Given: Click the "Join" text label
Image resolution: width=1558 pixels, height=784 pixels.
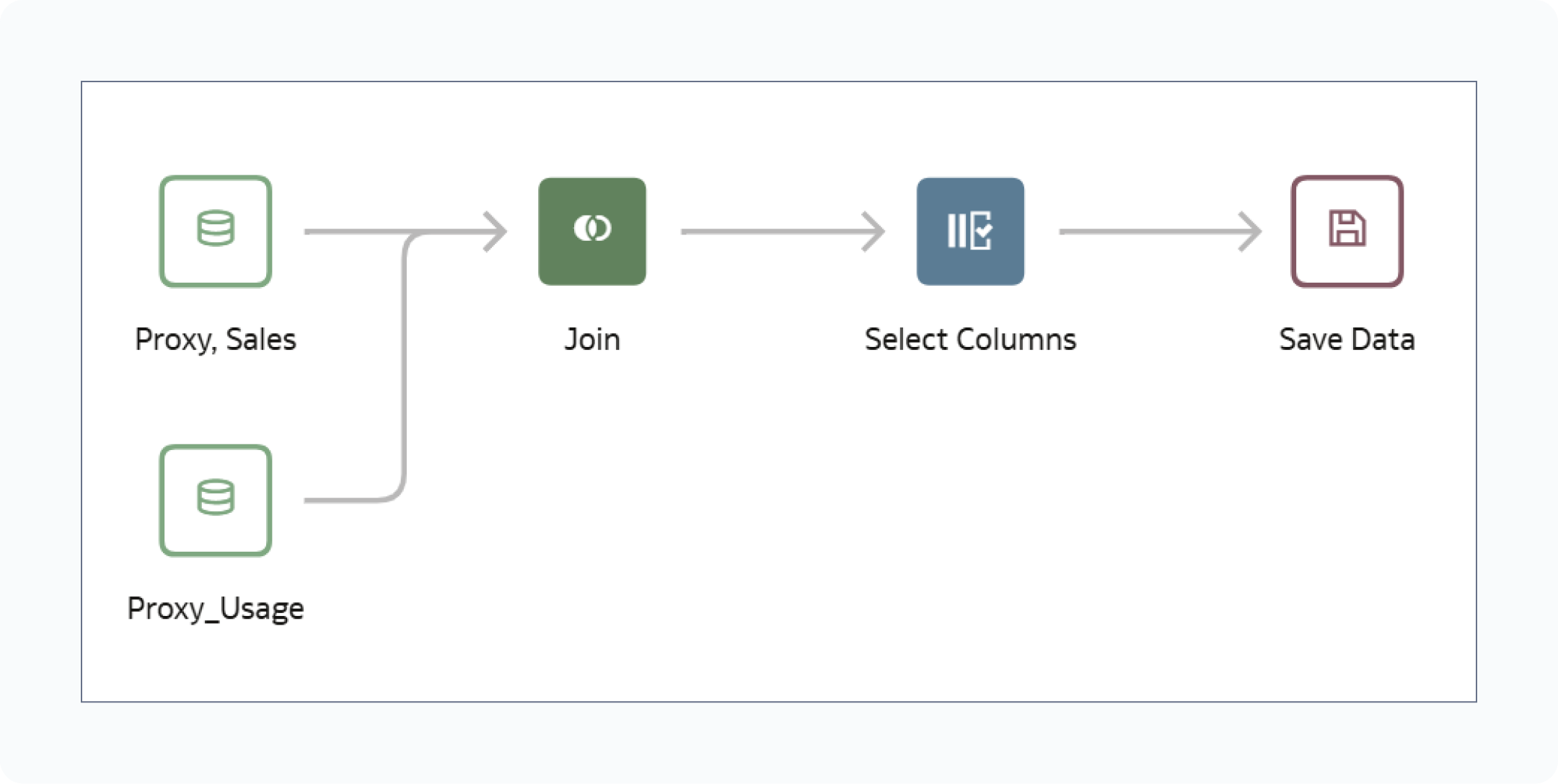Looking at the screenshot, I should (591, 339).
